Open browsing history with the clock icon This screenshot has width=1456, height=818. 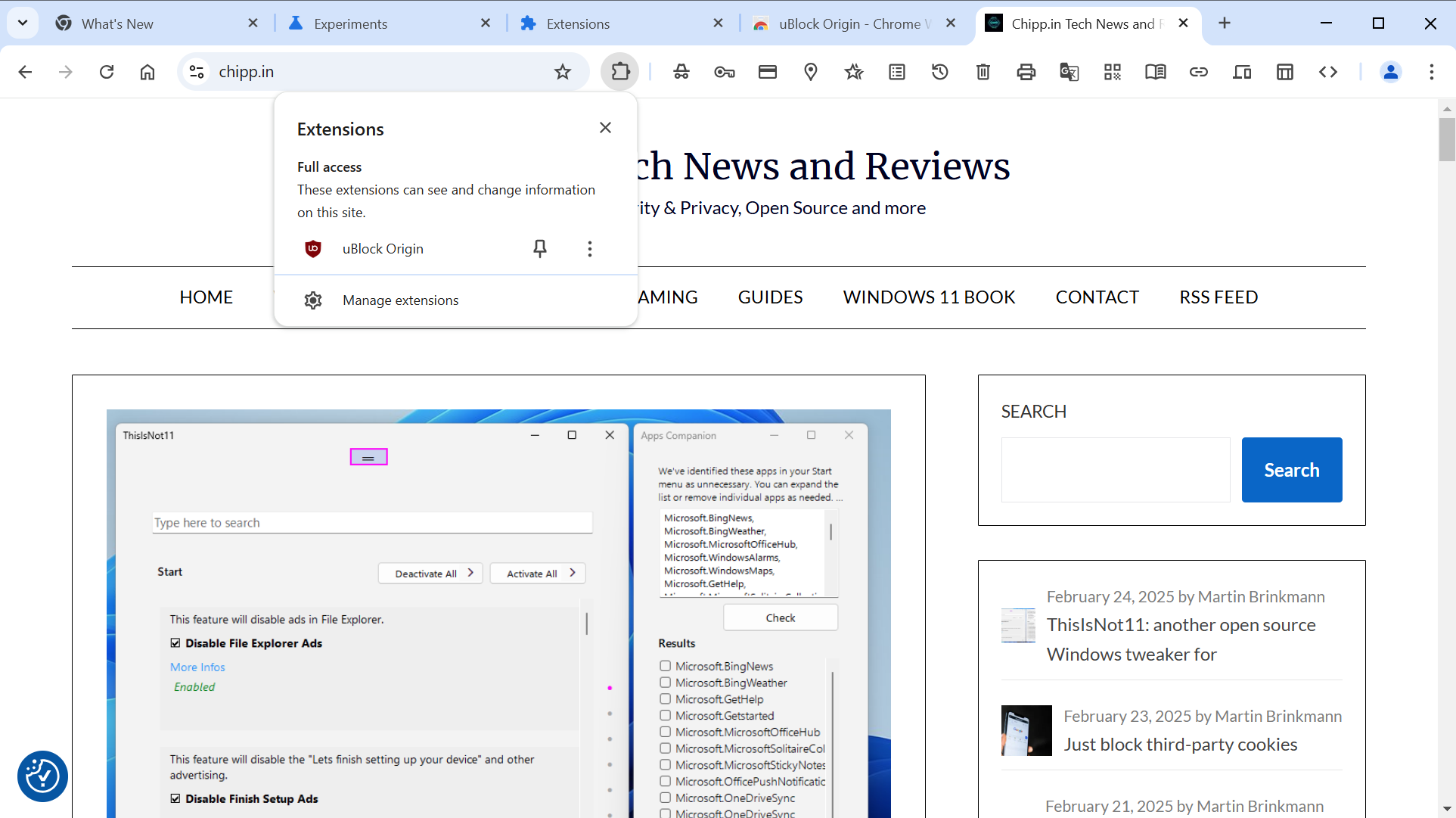tap(939, 72)
